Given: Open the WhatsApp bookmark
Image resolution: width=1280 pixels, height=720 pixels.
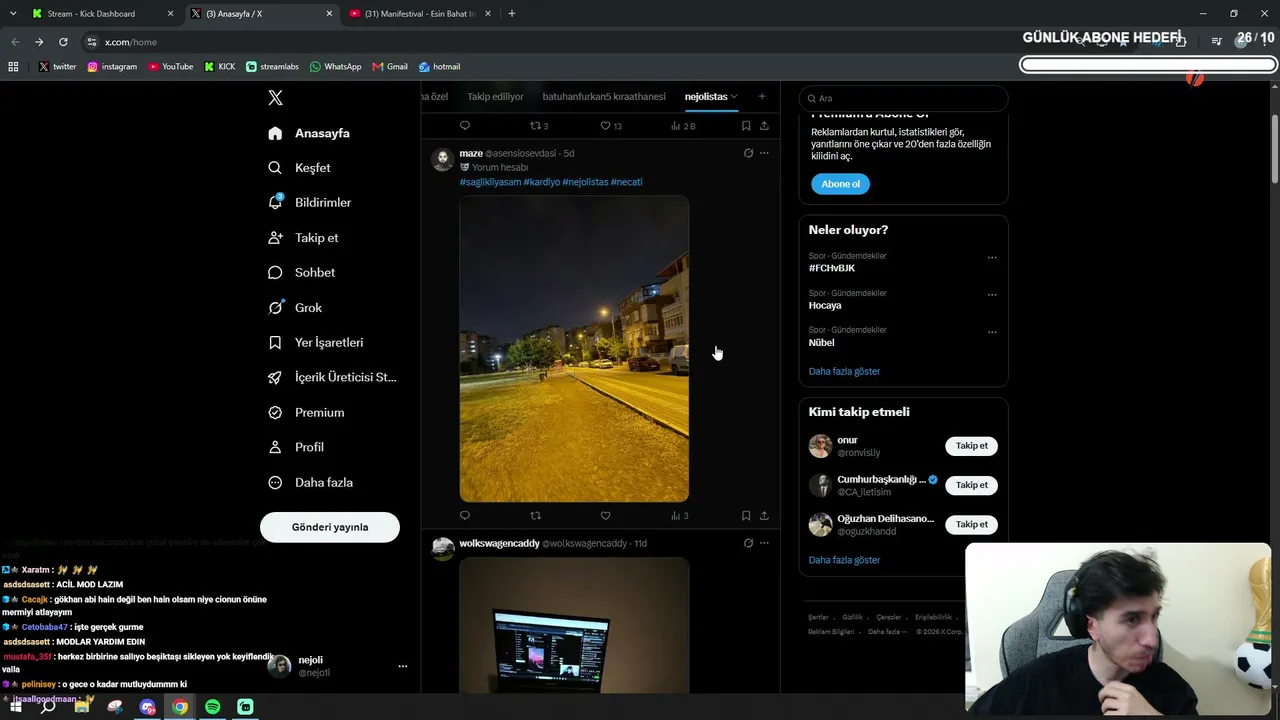Looking at the screenshot, I should [336, 67].
